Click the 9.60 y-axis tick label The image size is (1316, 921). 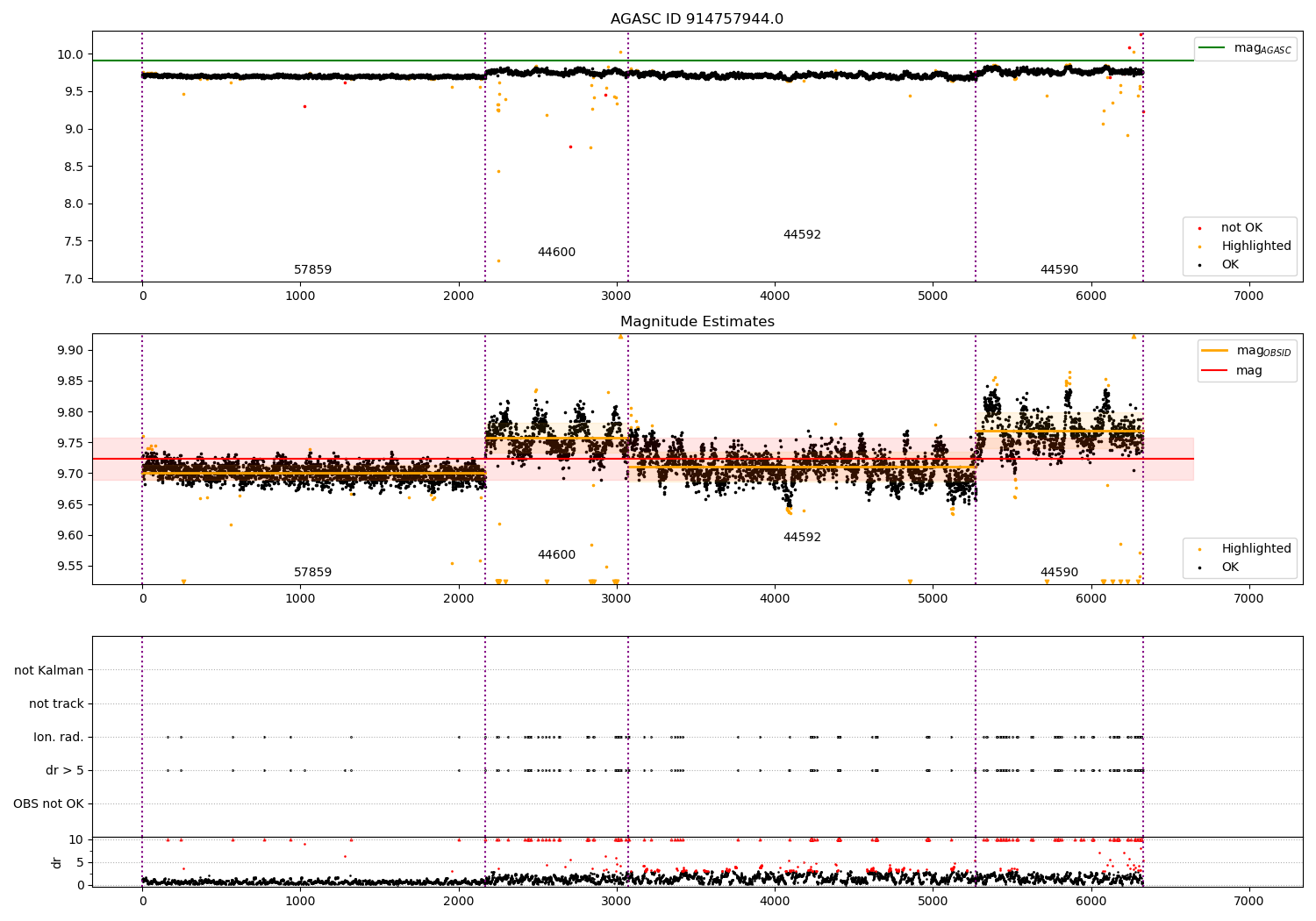[x=71, y=536]
